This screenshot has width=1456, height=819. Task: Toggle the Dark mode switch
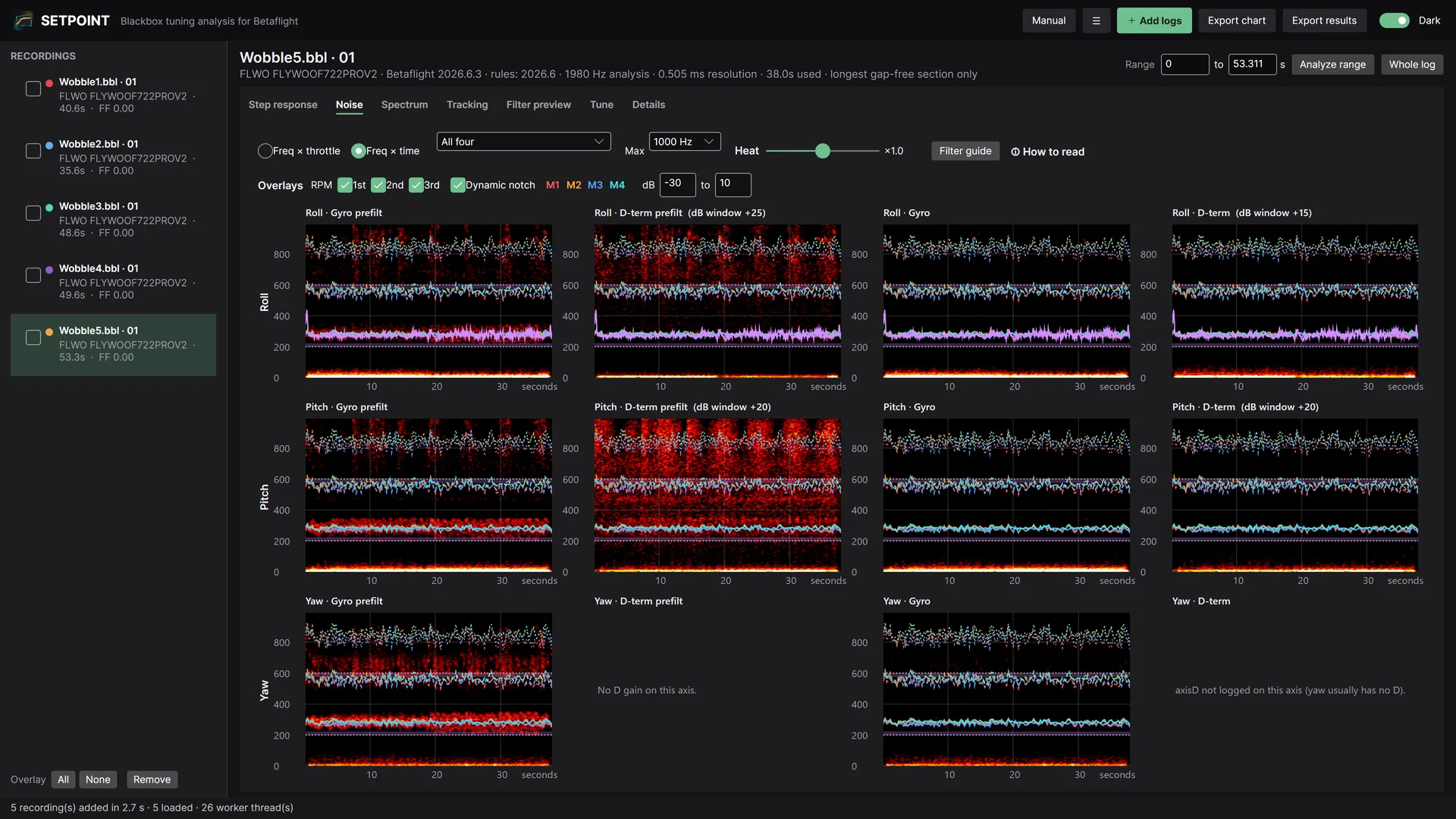click(1394, 20)
